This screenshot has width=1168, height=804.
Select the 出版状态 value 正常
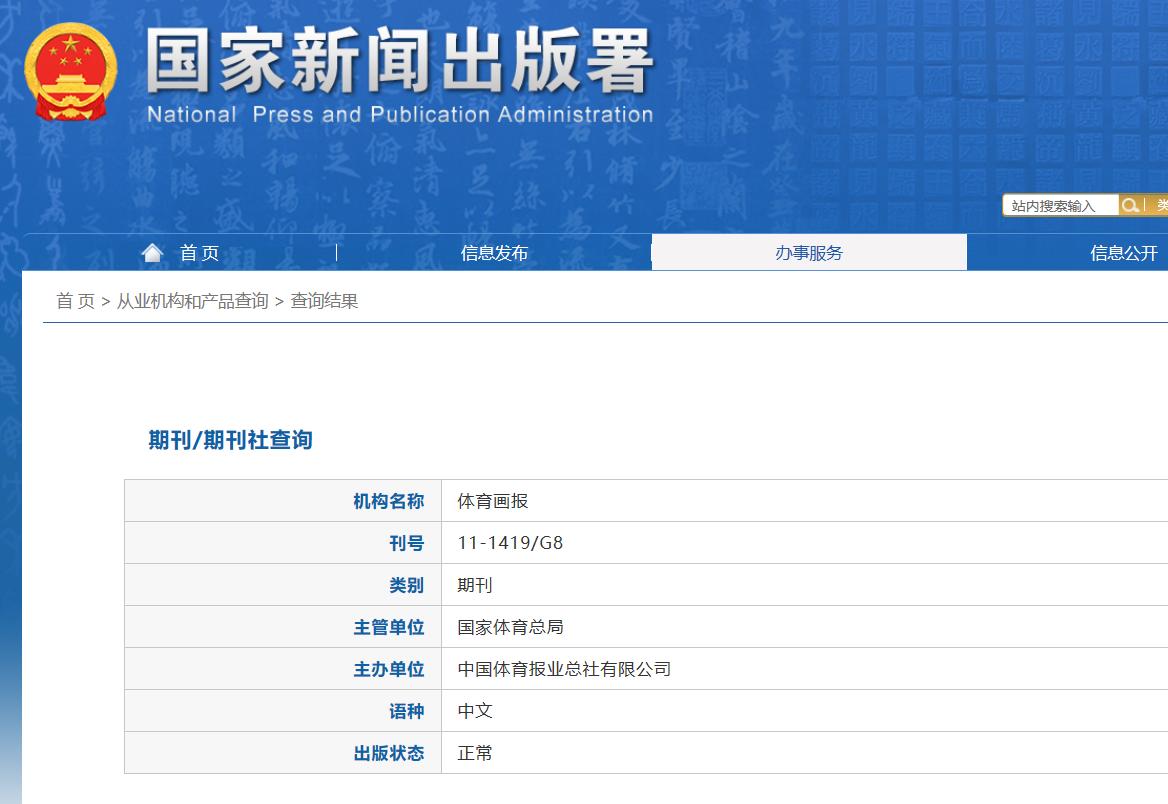(474, 753)
